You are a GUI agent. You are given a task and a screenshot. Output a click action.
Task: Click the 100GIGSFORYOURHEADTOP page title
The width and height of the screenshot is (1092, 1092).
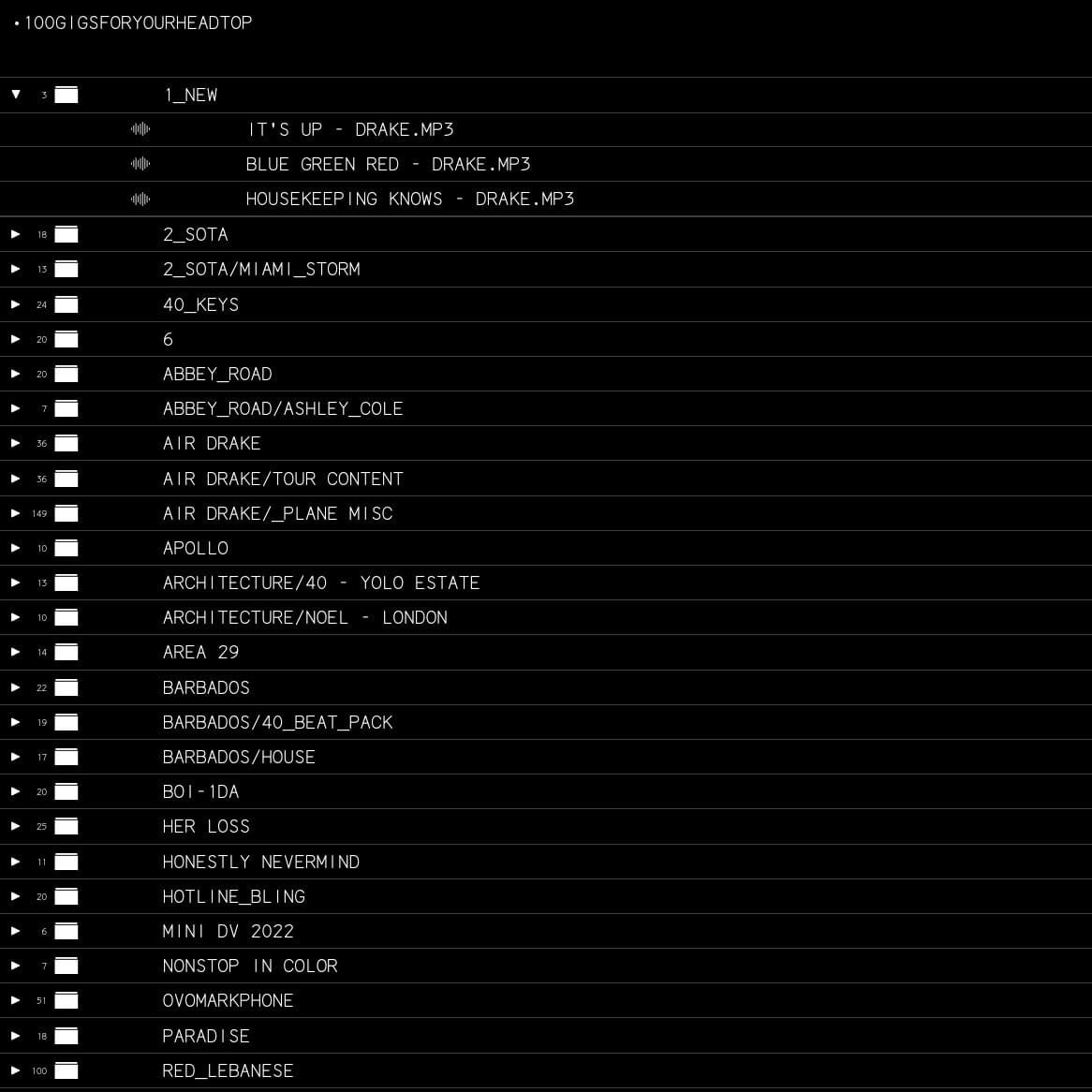138,22
